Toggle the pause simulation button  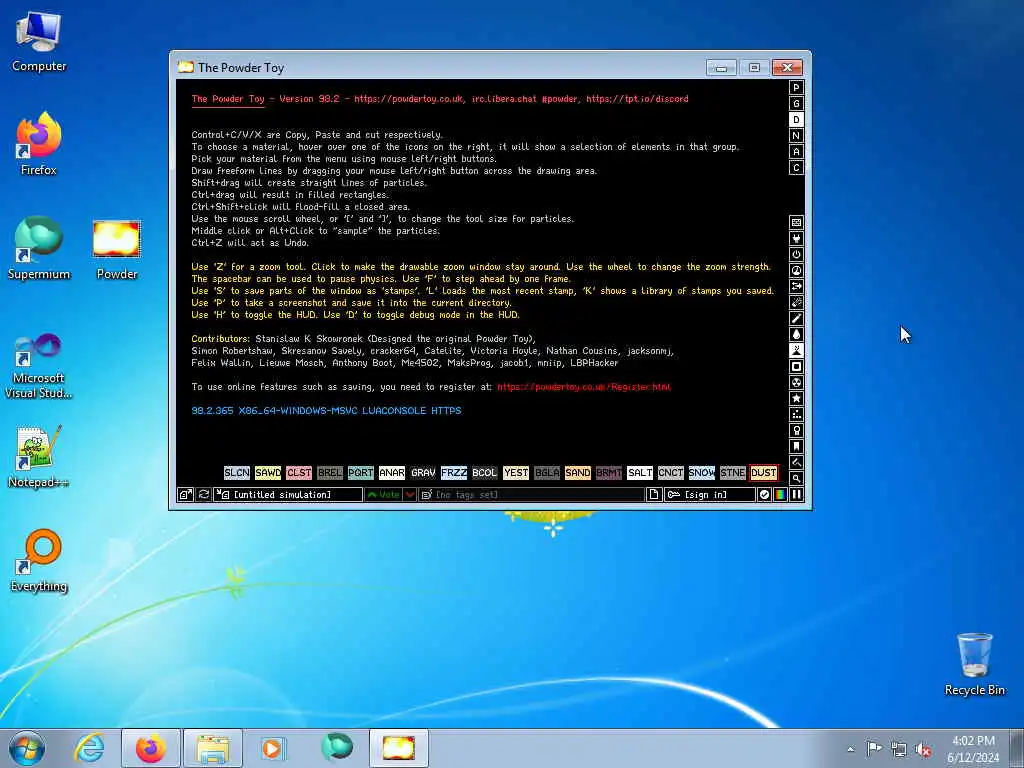coord(797,495)
